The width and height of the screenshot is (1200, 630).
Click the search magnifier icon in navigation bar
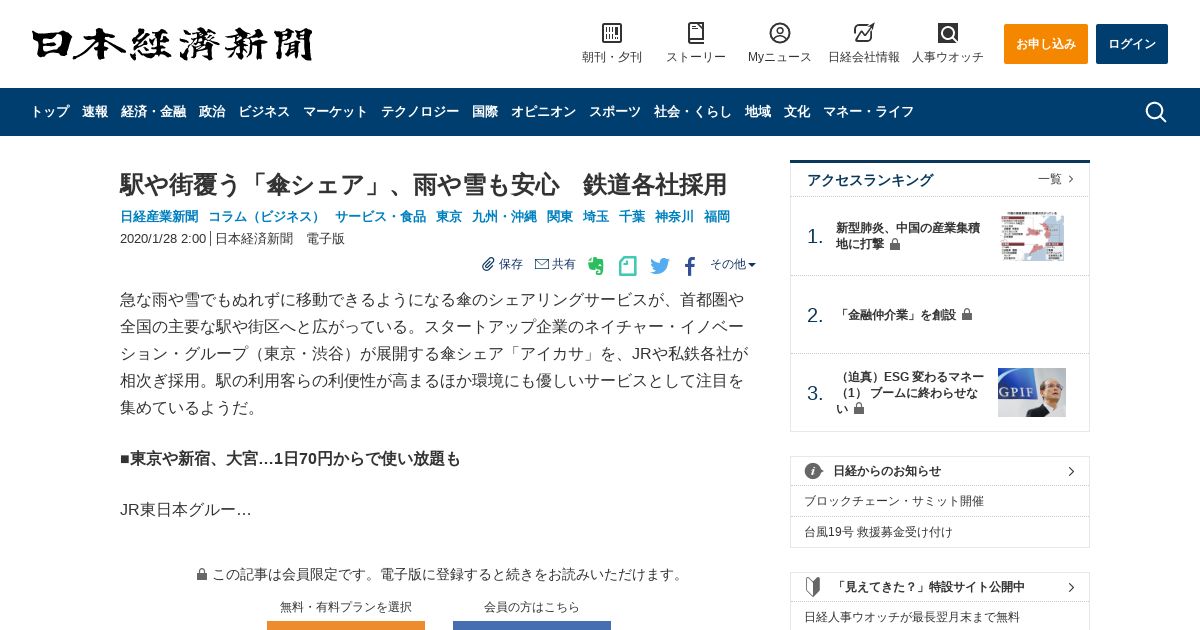coord(1156,112)
